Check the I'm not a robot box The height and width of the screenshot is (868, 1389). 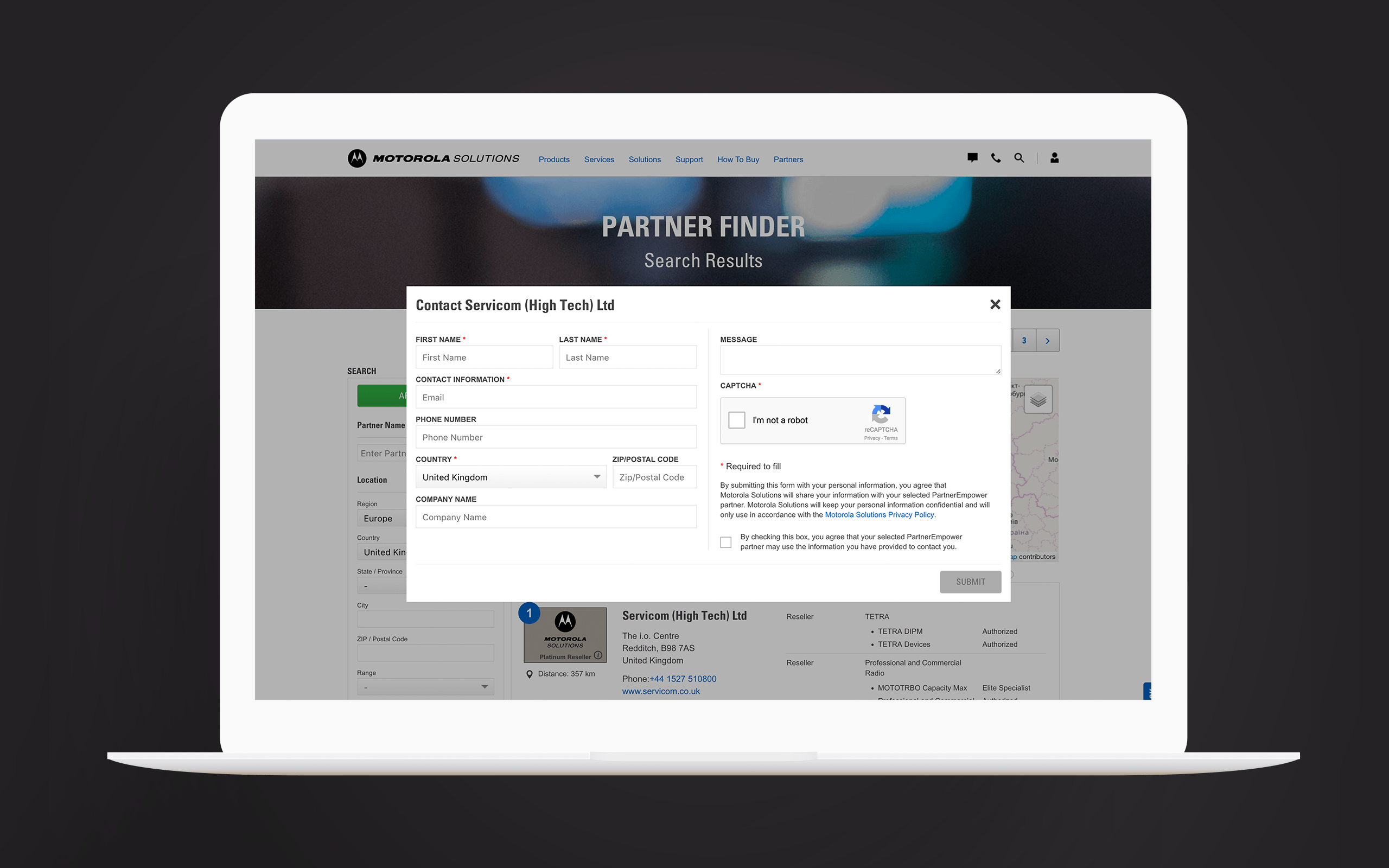(737, 420)
